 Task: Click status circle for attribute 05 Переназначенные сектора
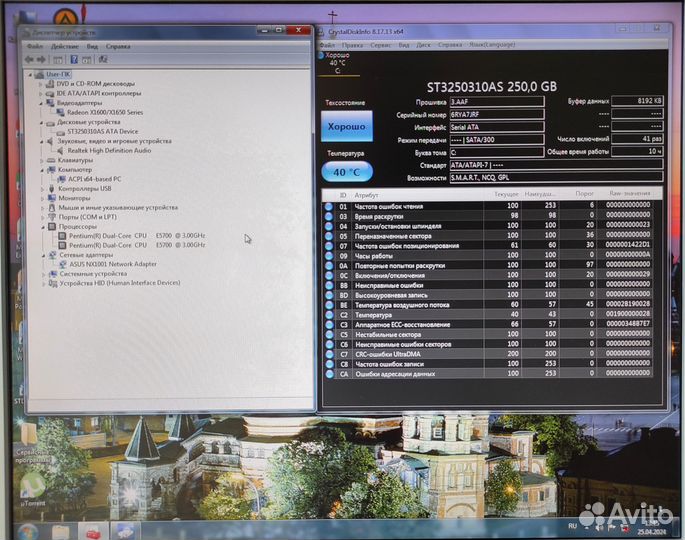(x=329, y=236)
